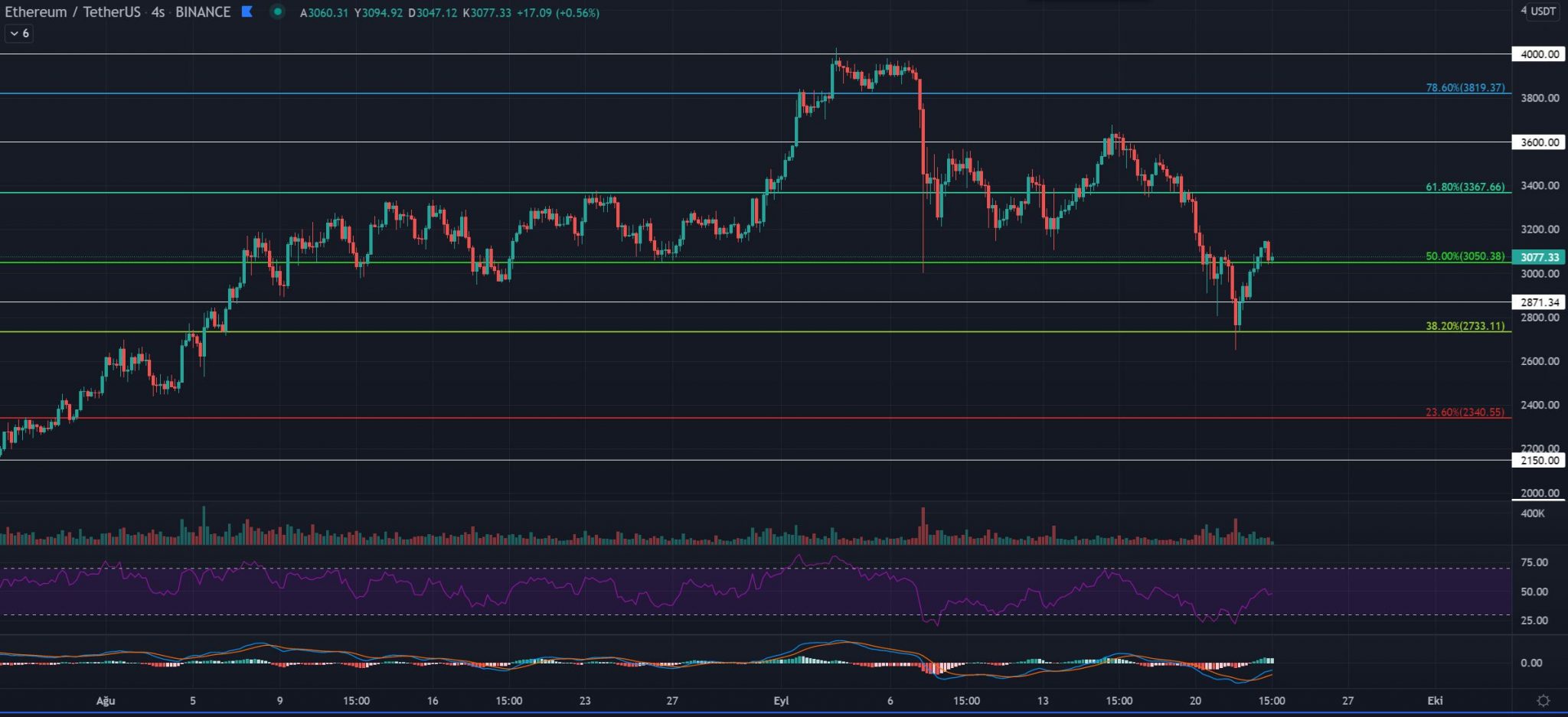Select the 2871.34 horizontal line price label

click(1539, 302)
